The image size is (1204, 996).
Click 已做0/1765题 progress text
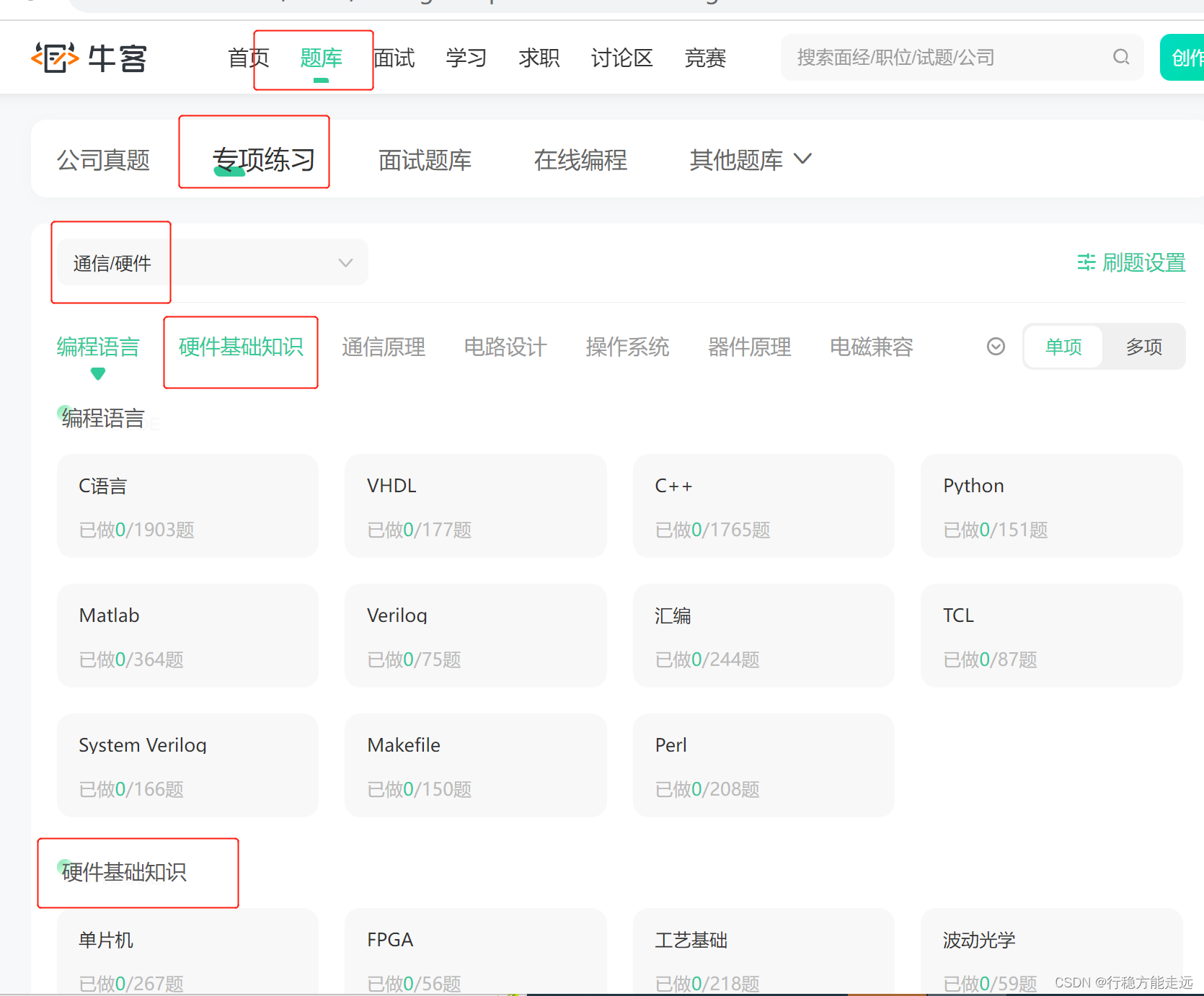[713, 530]
